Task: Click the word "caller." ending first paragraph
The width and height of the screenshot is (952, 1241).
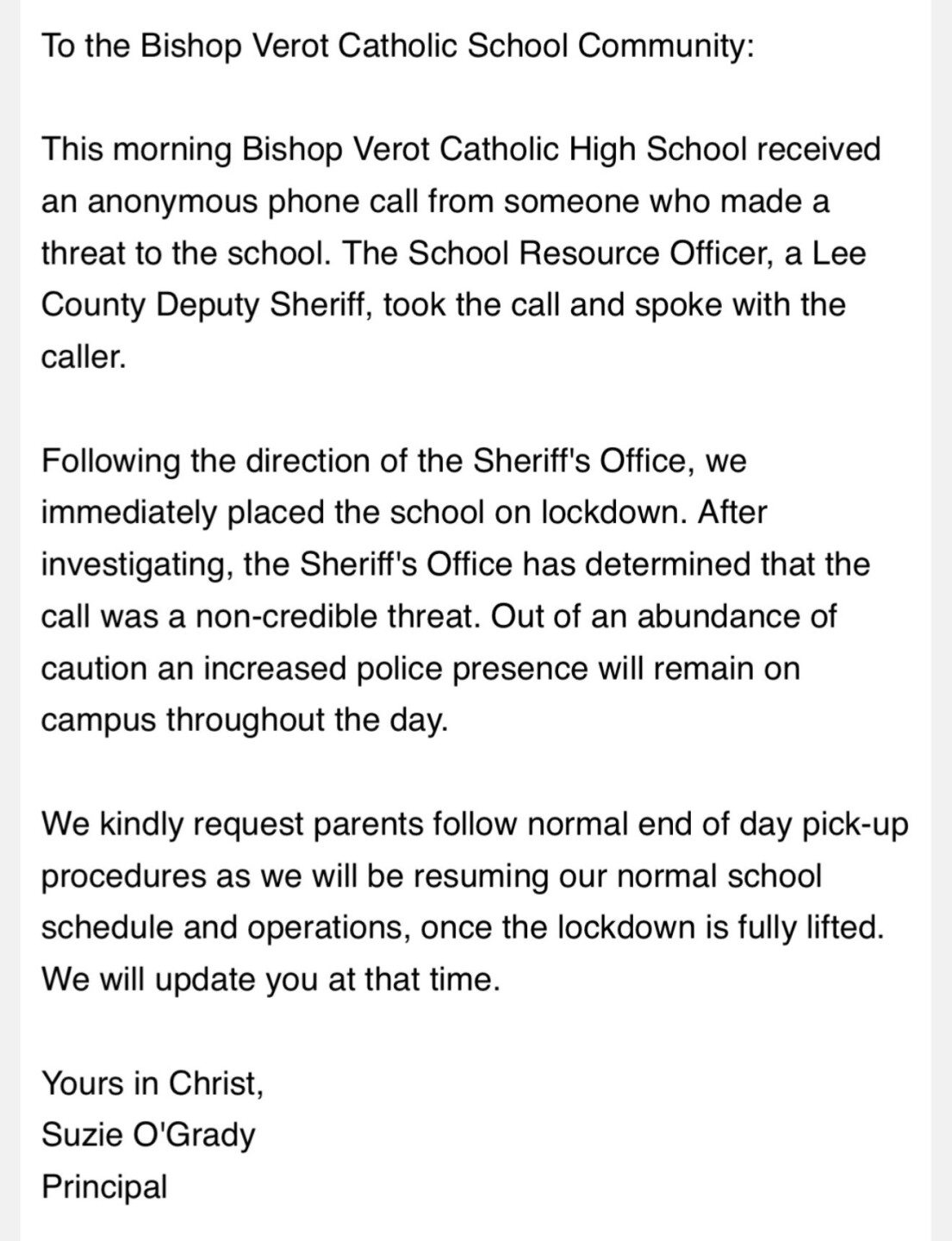Action: coord(84,357)
